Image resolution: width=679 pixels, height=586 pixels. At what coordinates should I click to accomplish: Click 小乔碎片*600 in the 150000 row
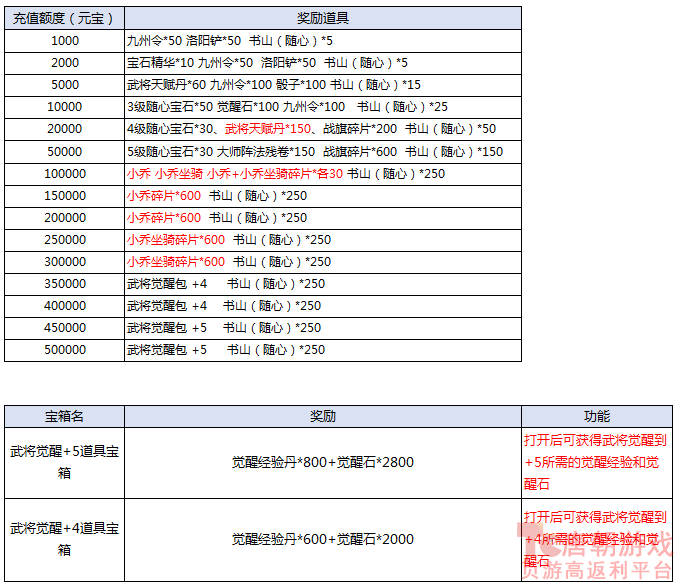pyautogui.click(x=164, y=197)
